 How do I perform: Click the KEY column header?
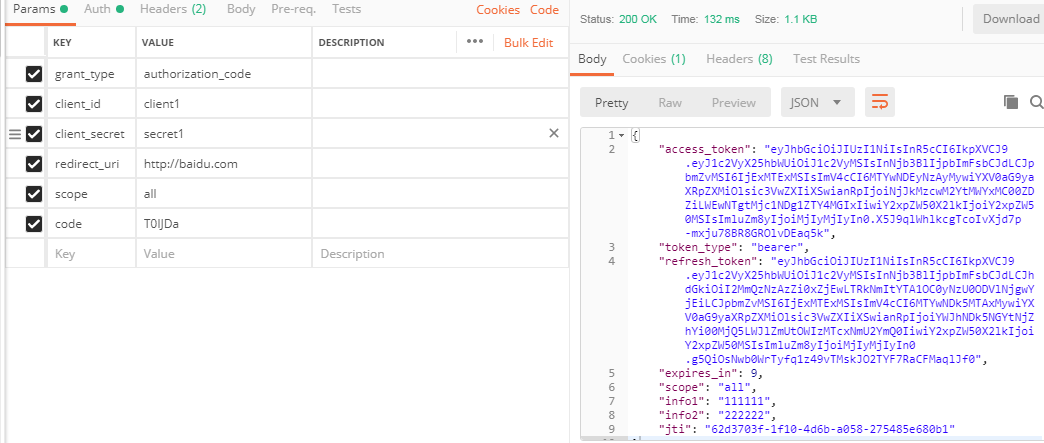pyautogui.click(x=63, y=43)
